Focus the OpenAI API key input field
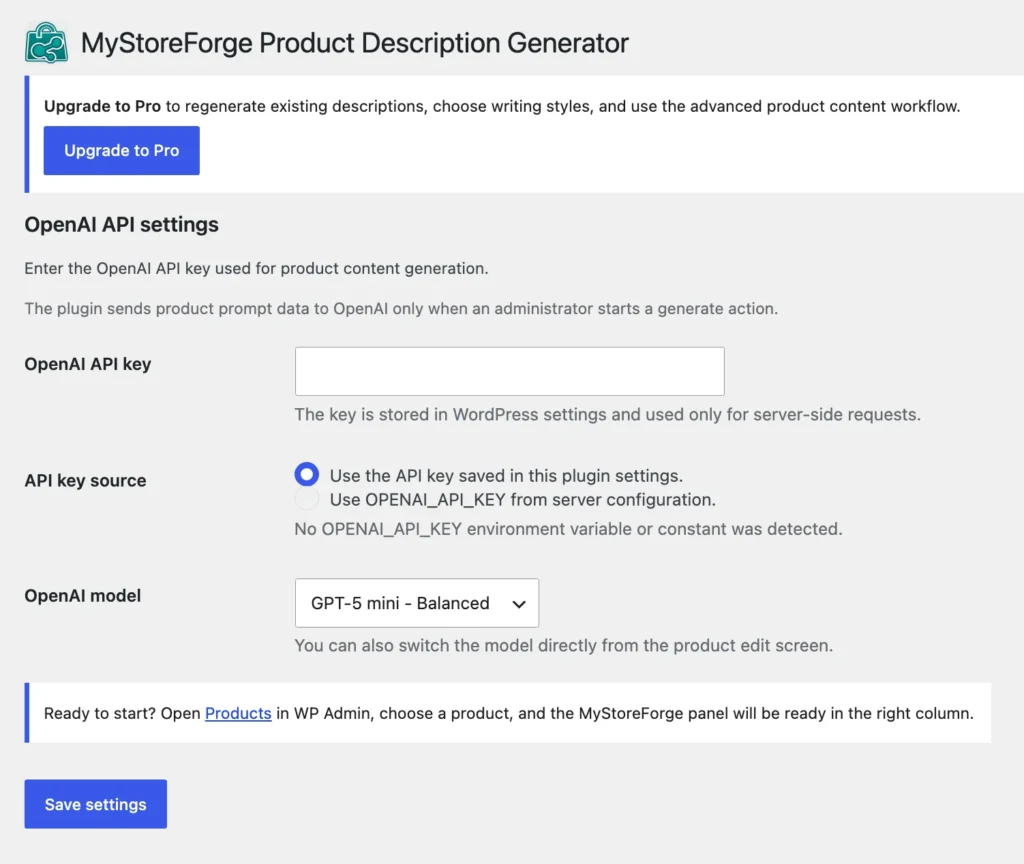This screenshot has width=1024, height=864. [x=509, y=371]
